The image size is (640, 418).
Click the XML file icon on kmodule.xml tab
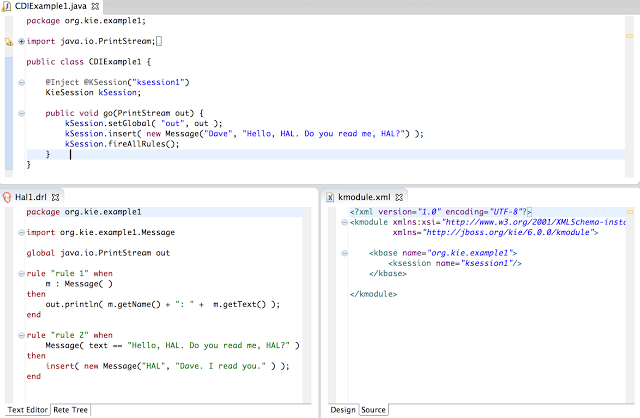coord(330,197)
